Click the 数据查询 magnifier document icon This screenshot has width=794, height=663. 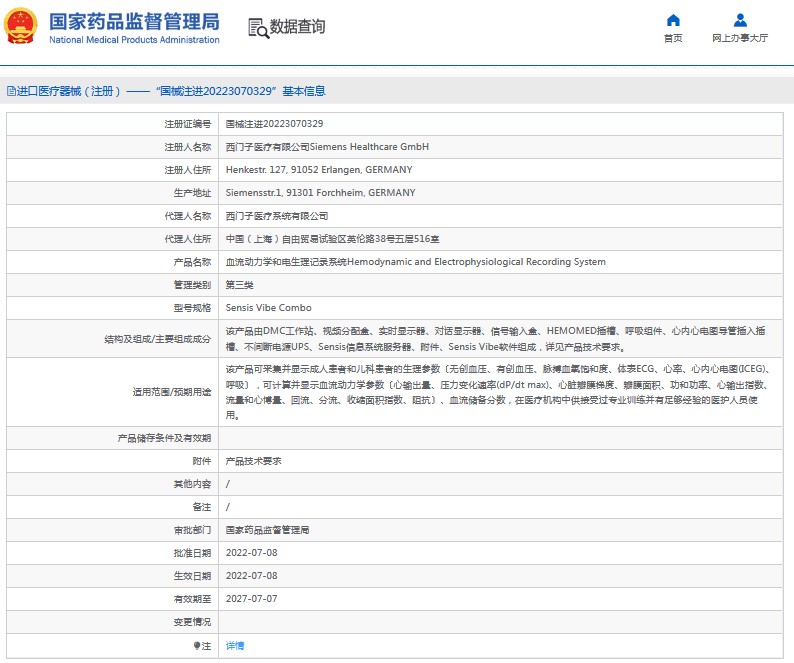click(x=258, y=28)
